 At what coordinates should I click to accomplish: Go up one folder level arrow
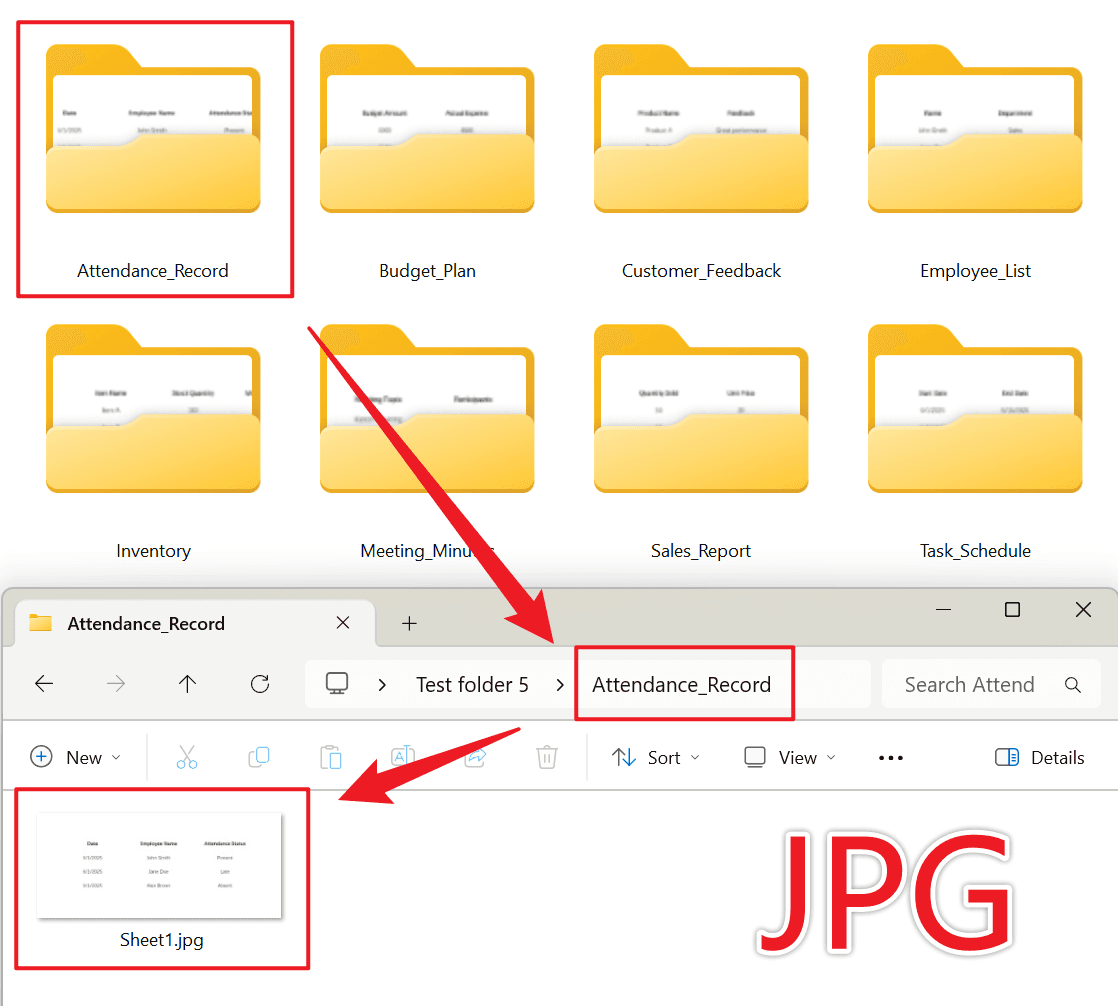click(x=188, y=684)
